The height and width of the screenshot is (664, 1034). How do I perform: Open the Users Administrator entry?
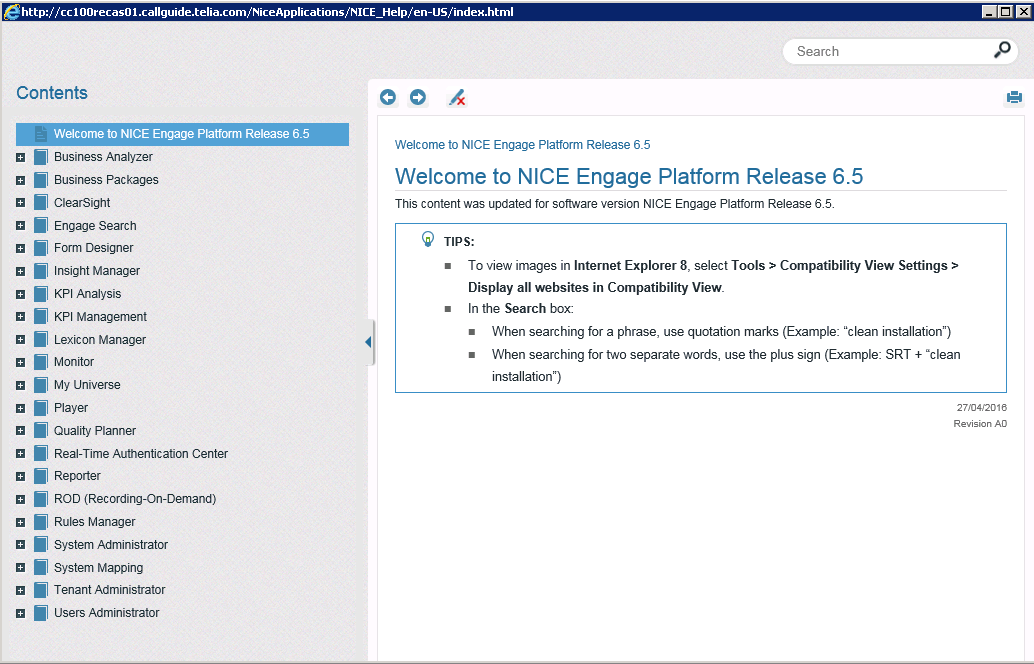point(106,613)
